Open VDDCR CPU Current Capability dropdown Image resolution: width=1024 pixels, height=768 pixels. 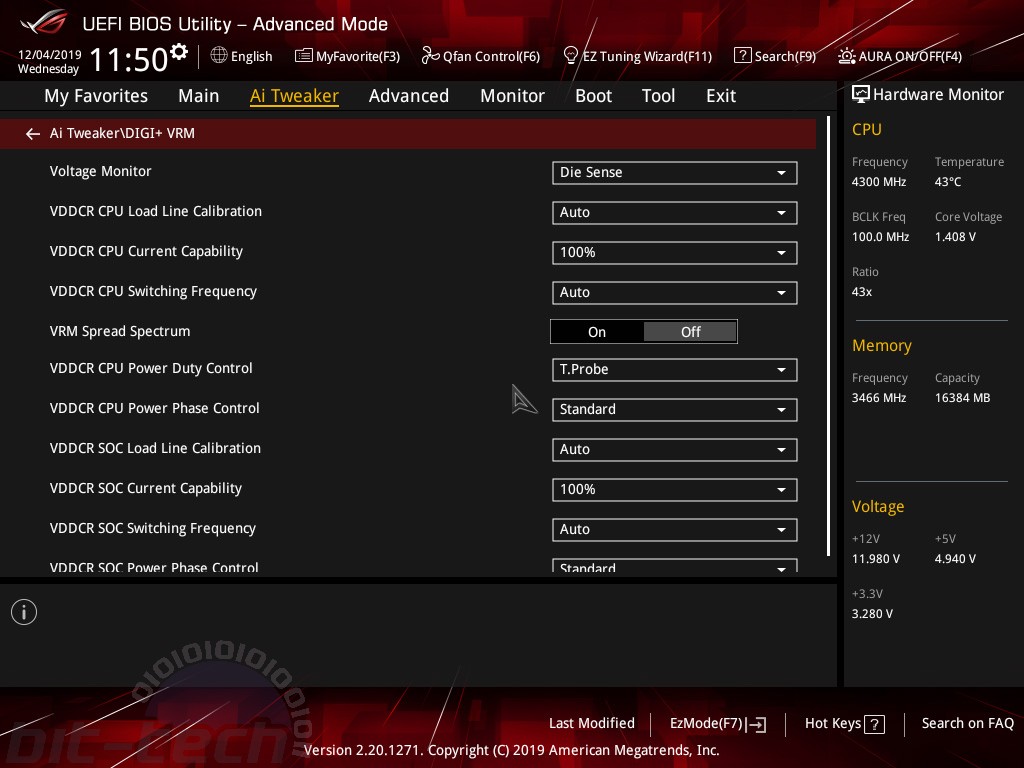675,253
